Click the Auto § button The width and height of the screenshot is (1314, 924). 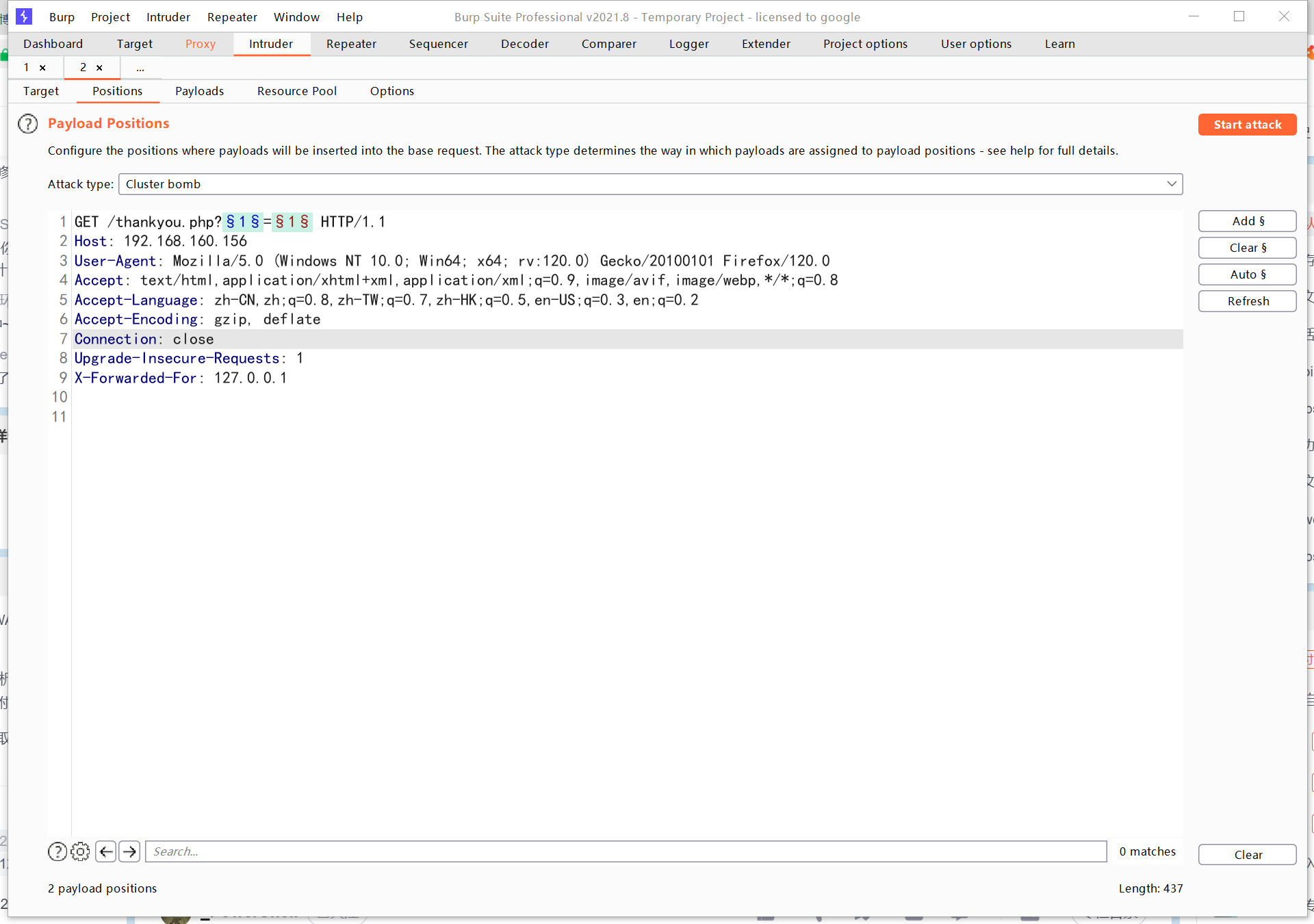click(1247, 274)
